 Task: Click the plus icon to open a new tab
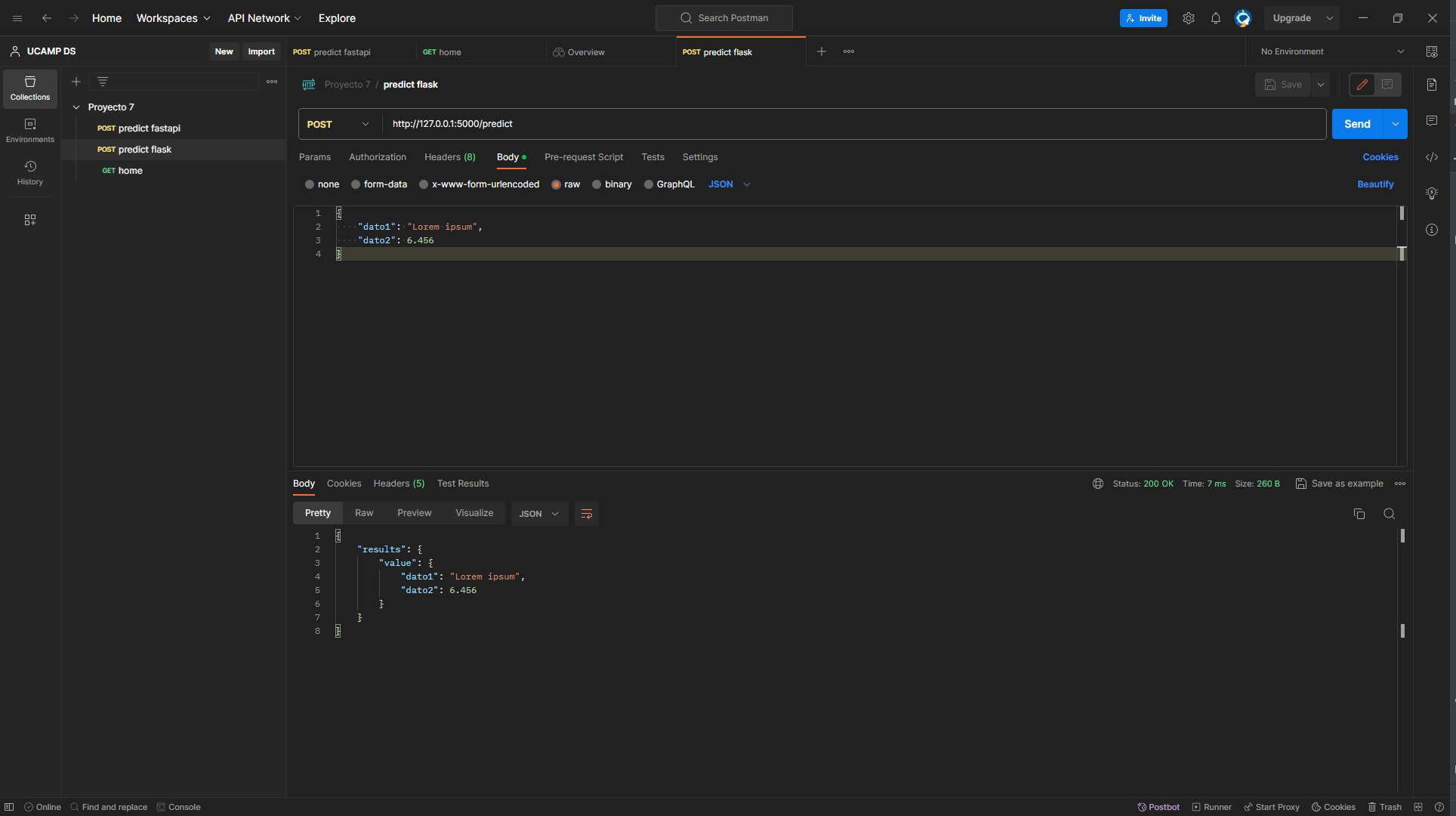[822, 51]
